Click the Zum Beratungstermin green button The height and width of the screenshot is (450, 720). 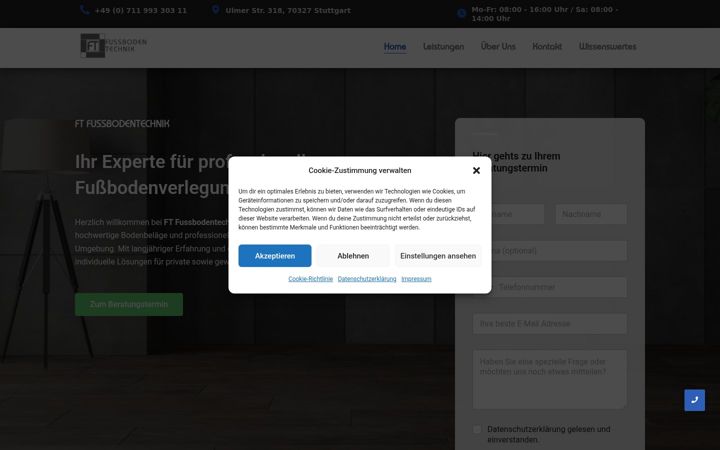click(129, 304)
